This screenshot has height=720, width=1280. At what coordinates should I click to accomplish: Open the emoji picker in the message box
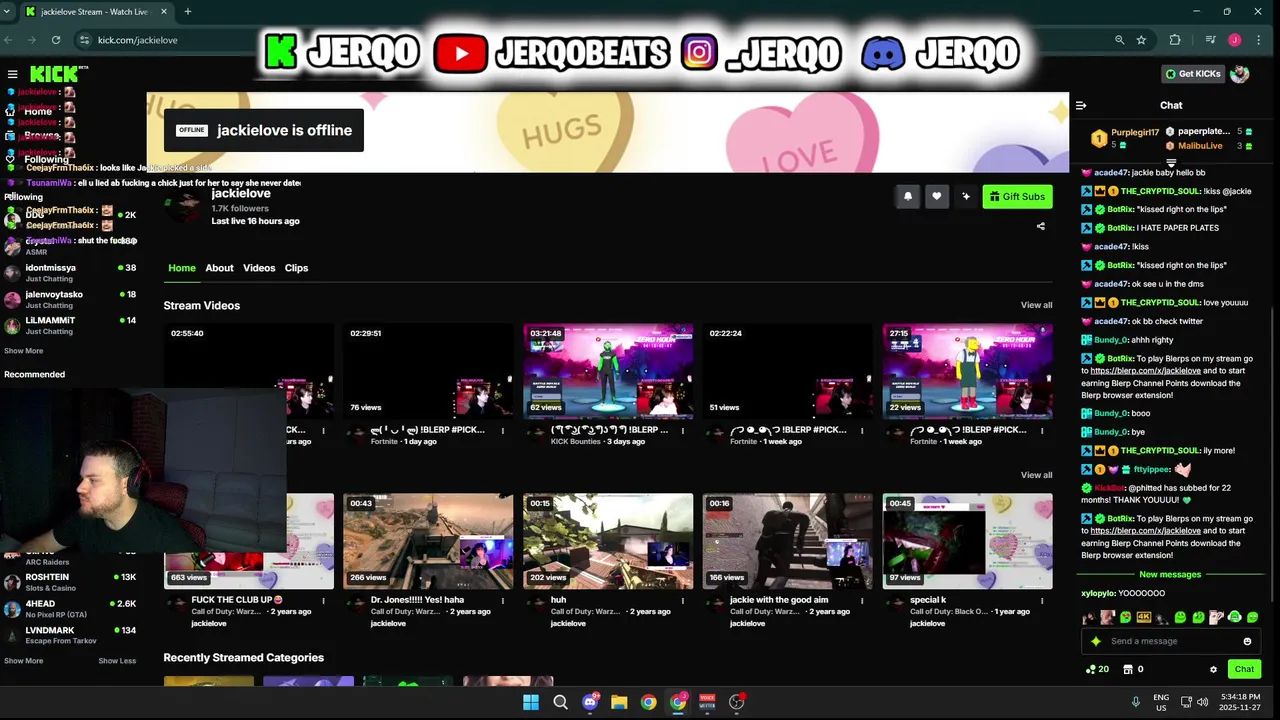pos(1247,641)
